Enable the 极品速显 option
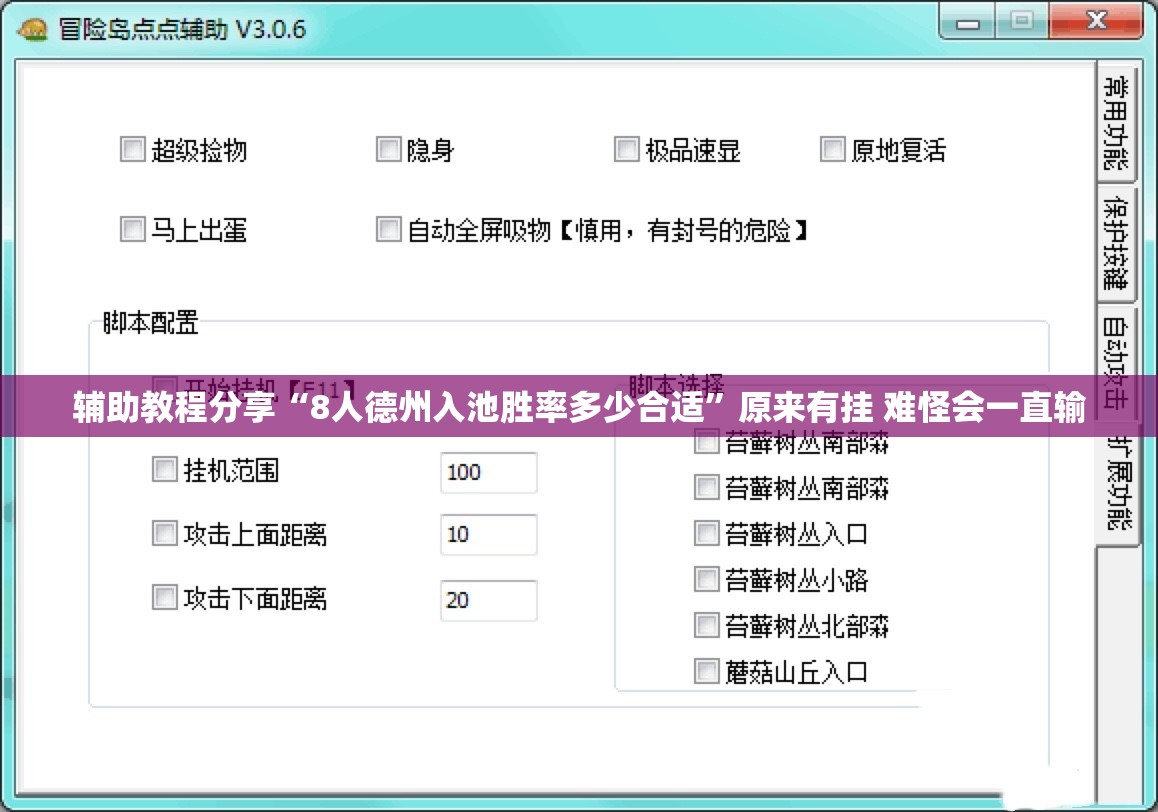Viewport: 1158px width, 812px height. pyautogui.click(x=626, y=149)
